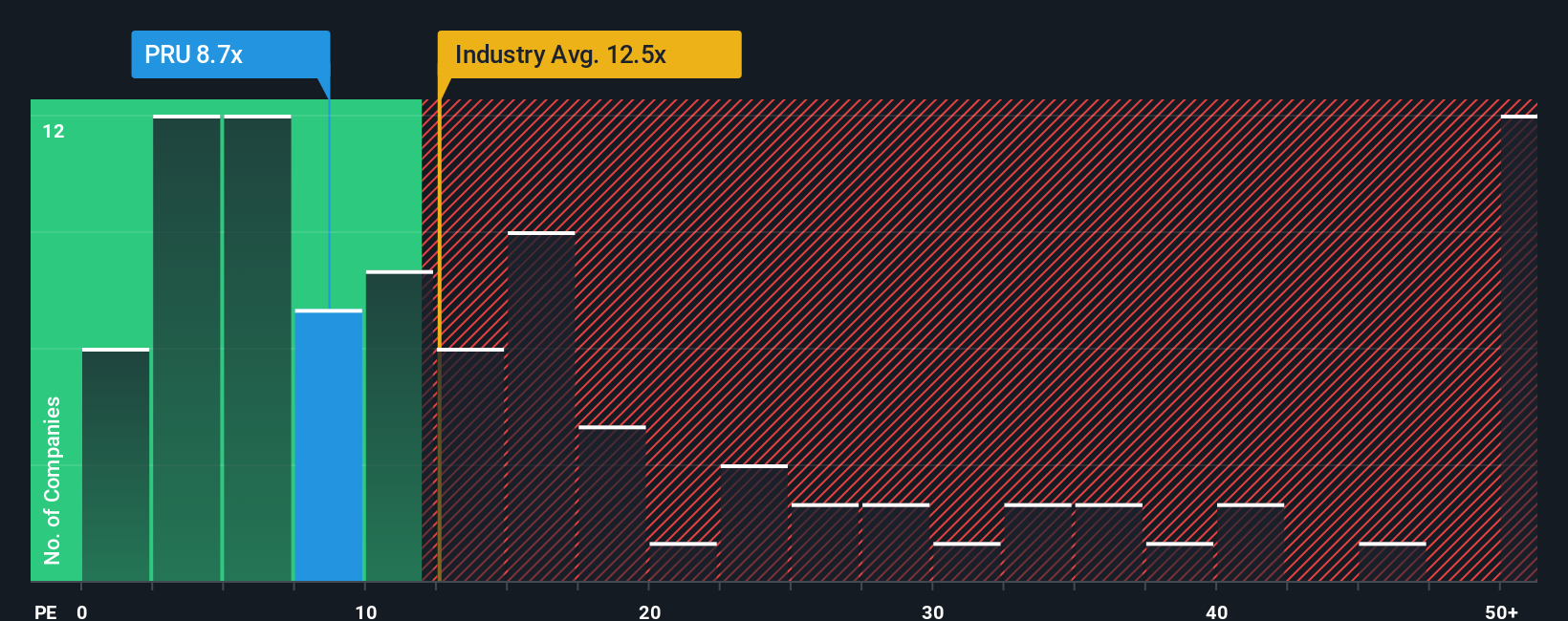The image size is (1568, 621).
Task: Click the x-axis tick label 10
Action: 366,611
